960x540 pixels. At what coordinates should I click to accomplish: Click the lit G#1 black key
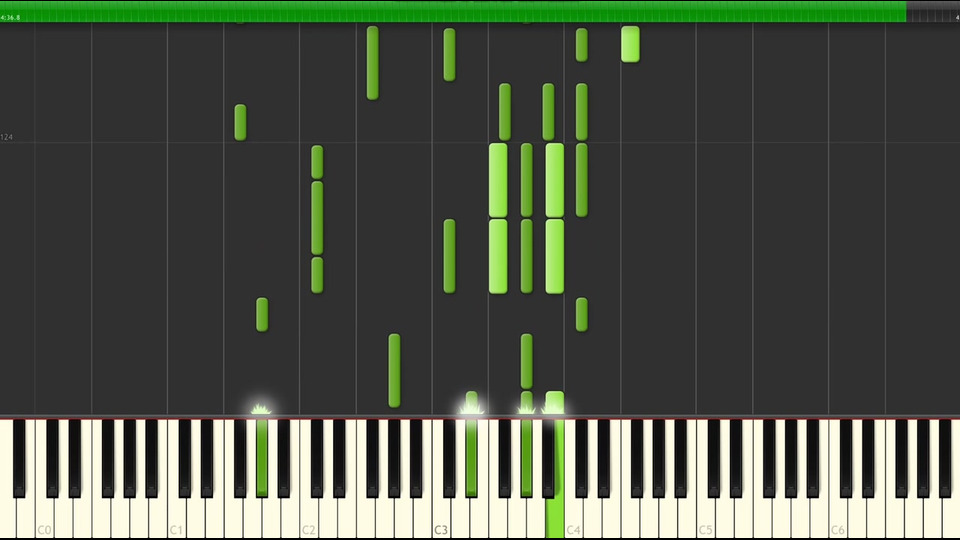pos(262,458)
